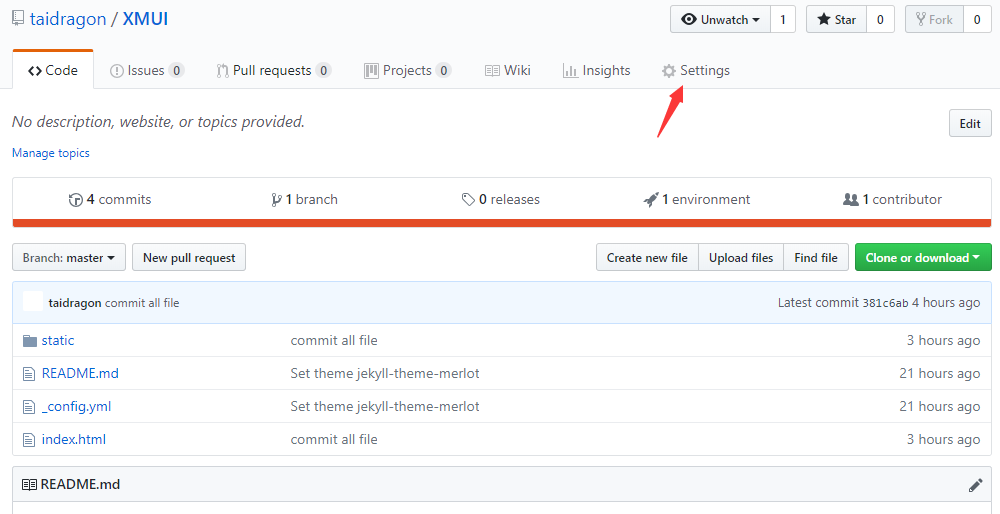Open the Issues tab
1000x514 pixels.
147,70
